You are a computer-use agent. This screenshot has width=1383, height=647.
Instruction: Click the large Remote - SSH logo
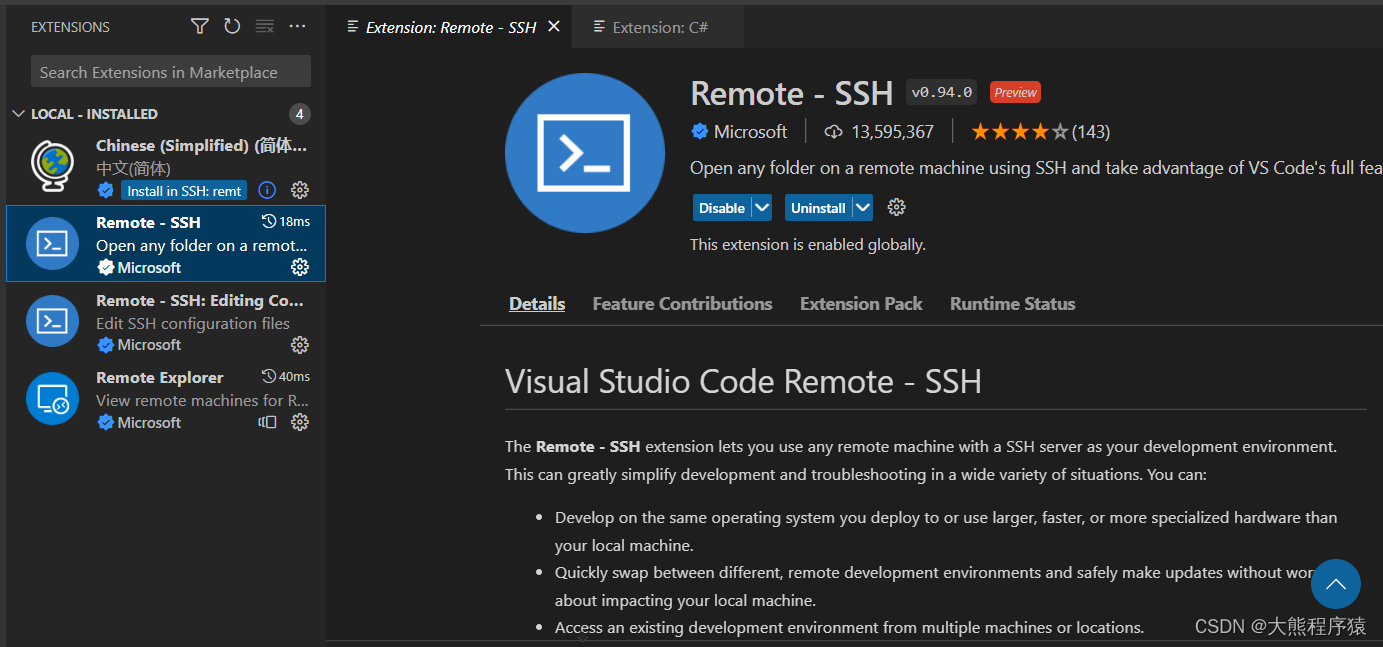(585, 153)
